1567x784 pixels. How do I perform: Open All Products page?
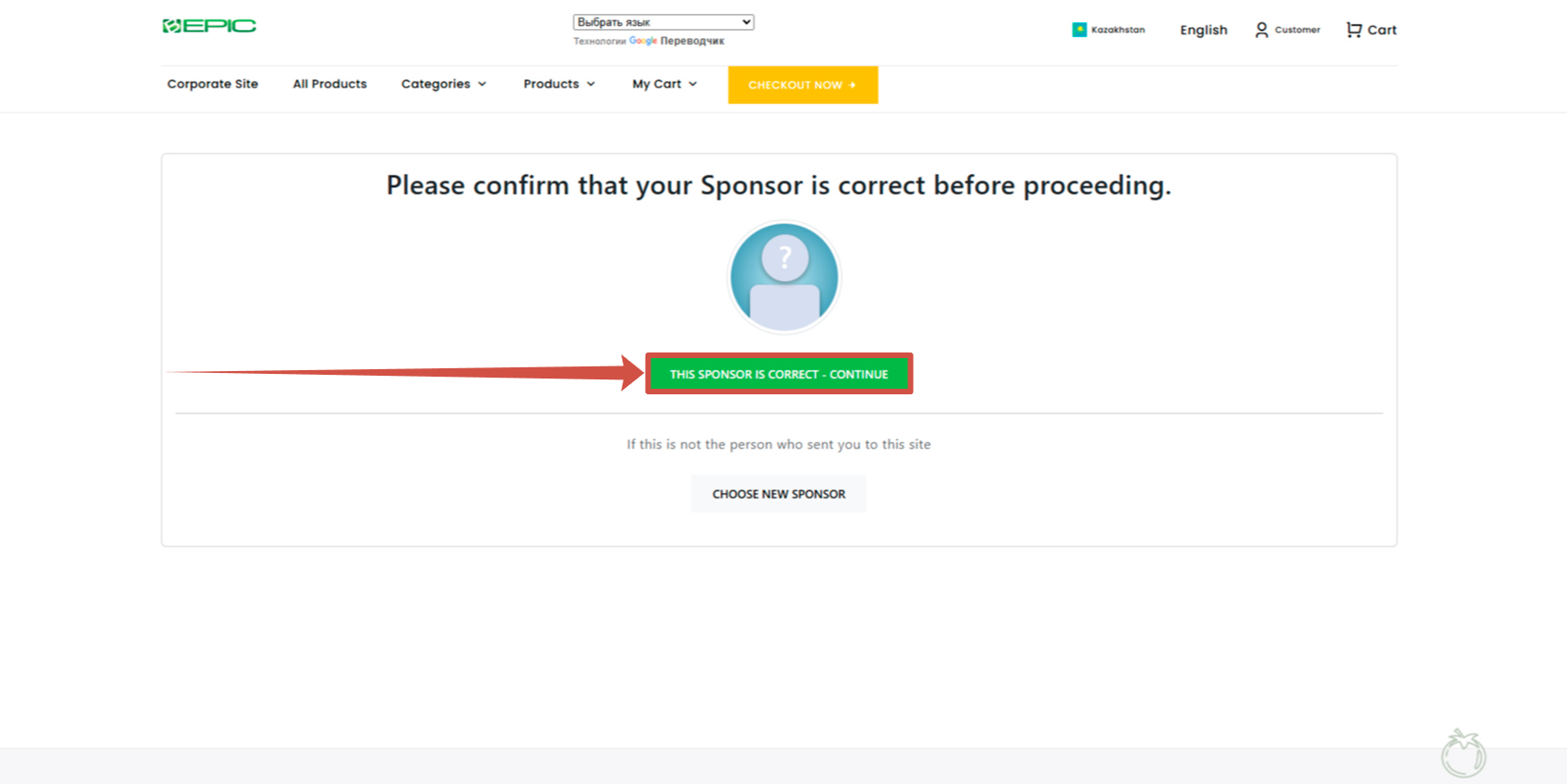coord(330,84)
